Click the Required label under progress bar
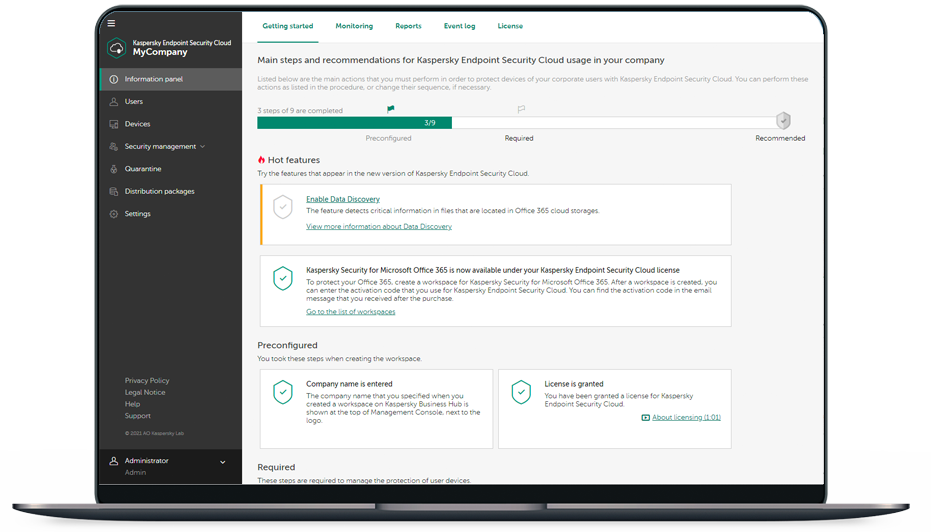931x532 pixels. coord(519,138)
